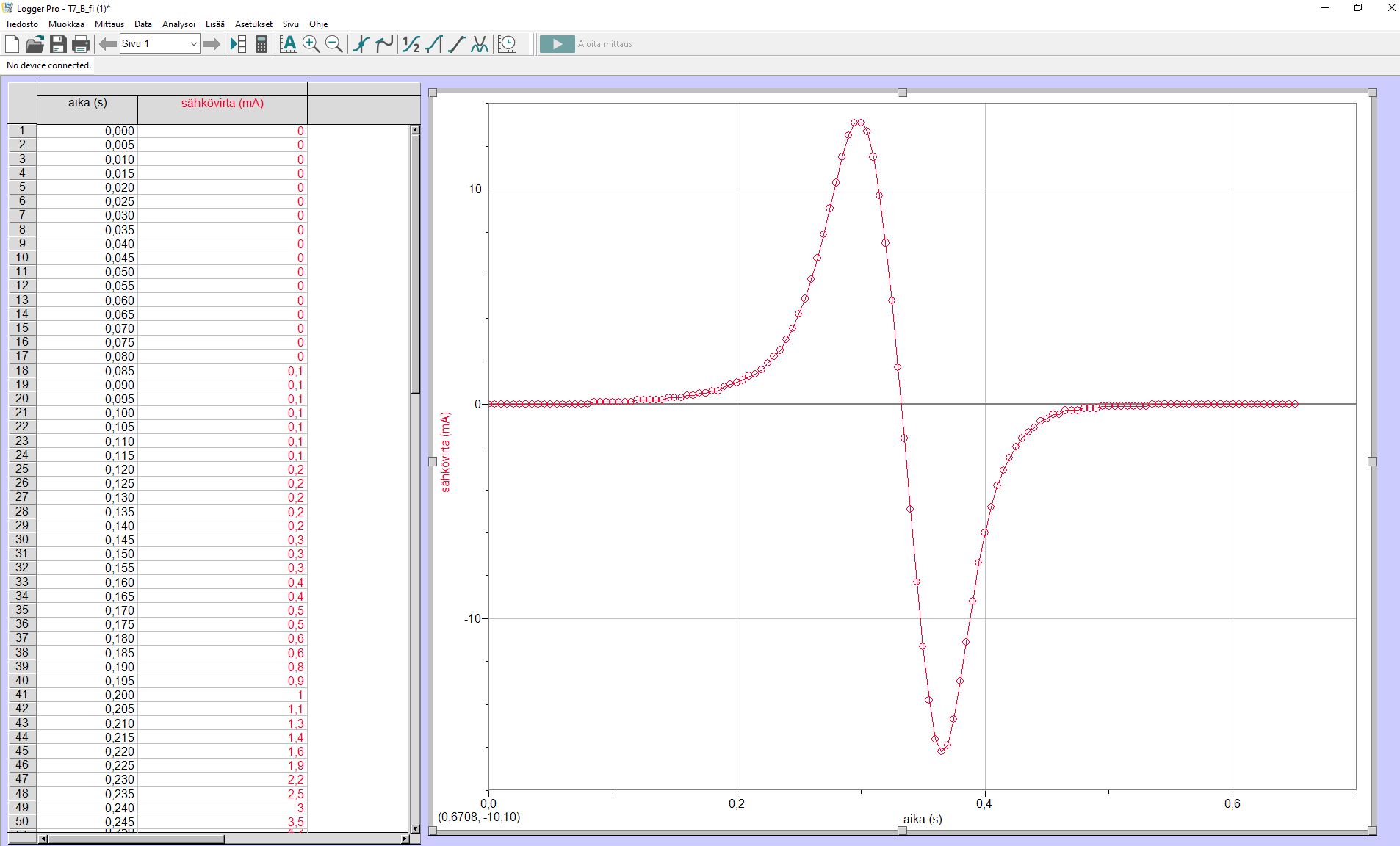Open a file using the folder icon
The image size is (1400, 846).
[35, 44]
